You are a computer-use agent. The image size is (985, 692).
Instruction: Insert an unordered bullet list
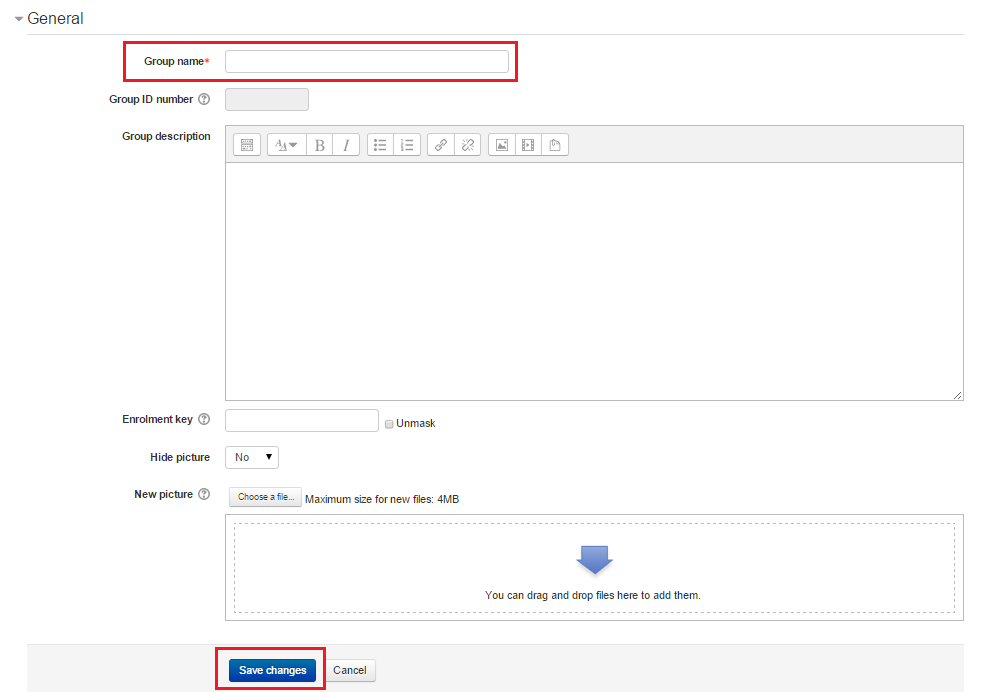point(380,145)
